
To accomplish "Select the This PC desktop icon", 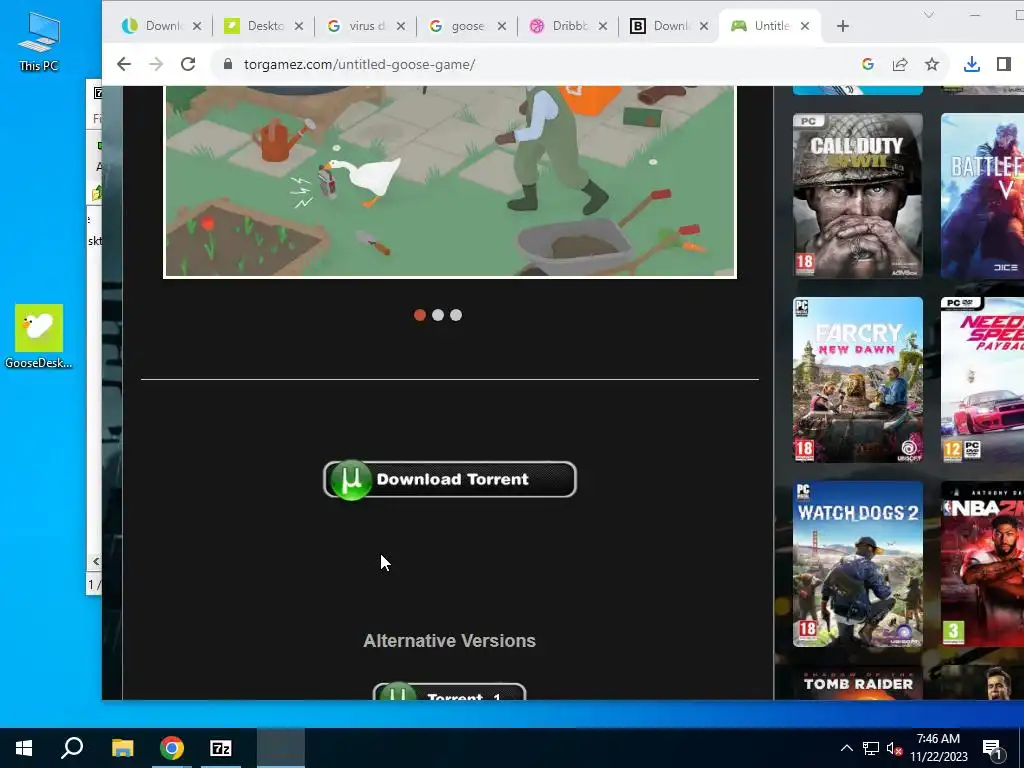I will coord(39,41).
